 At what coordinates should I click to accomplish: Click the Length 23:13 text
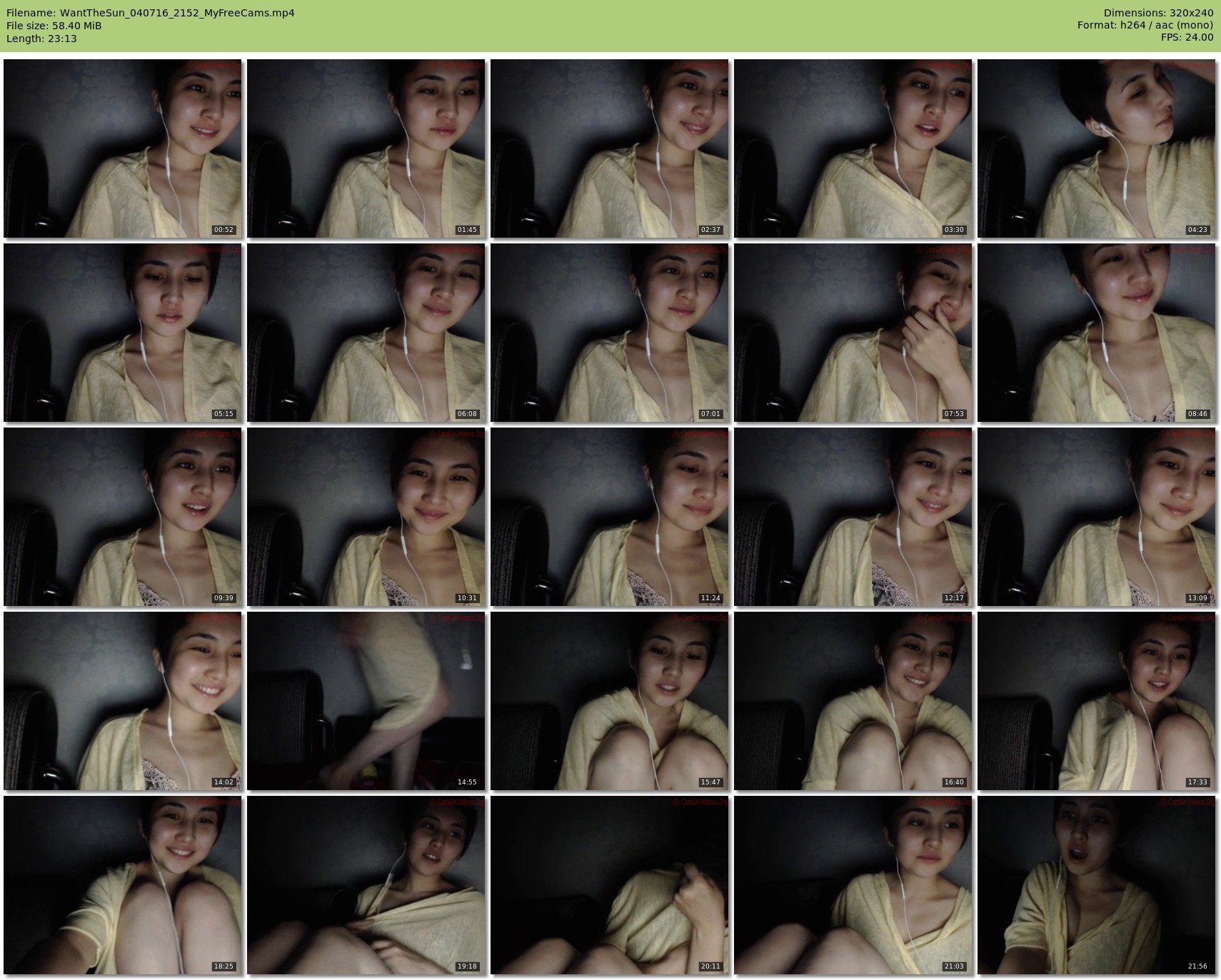pos(41,39)
